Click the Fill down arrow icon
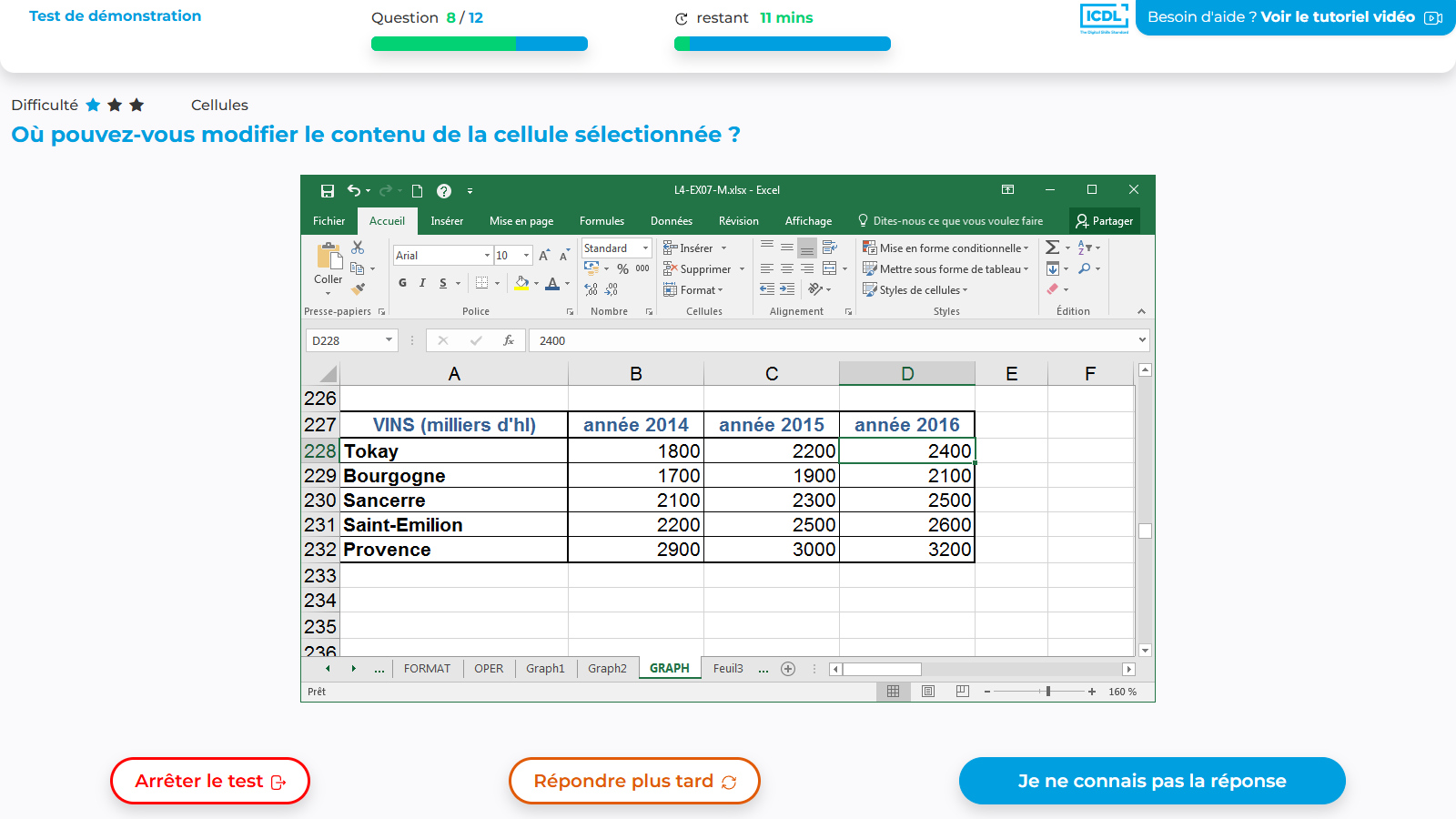 click(x=1053, y=268)
